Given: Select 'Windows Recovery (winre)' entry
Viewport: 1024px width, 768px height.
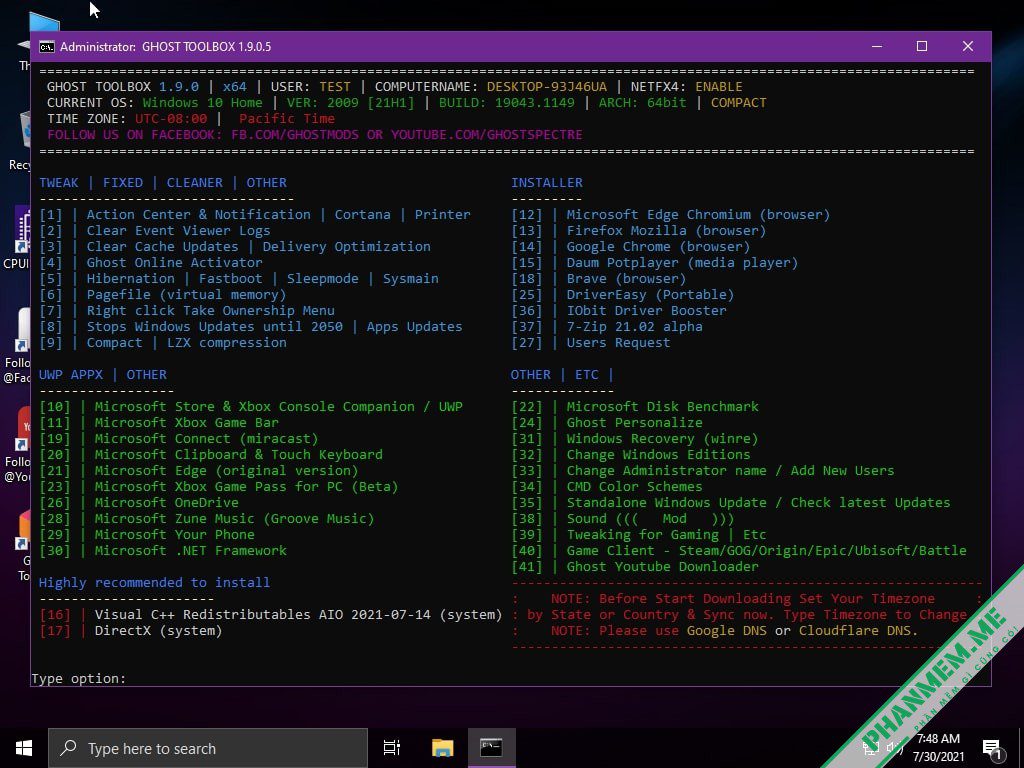Looking at the screenshot, I should point(635,439).
